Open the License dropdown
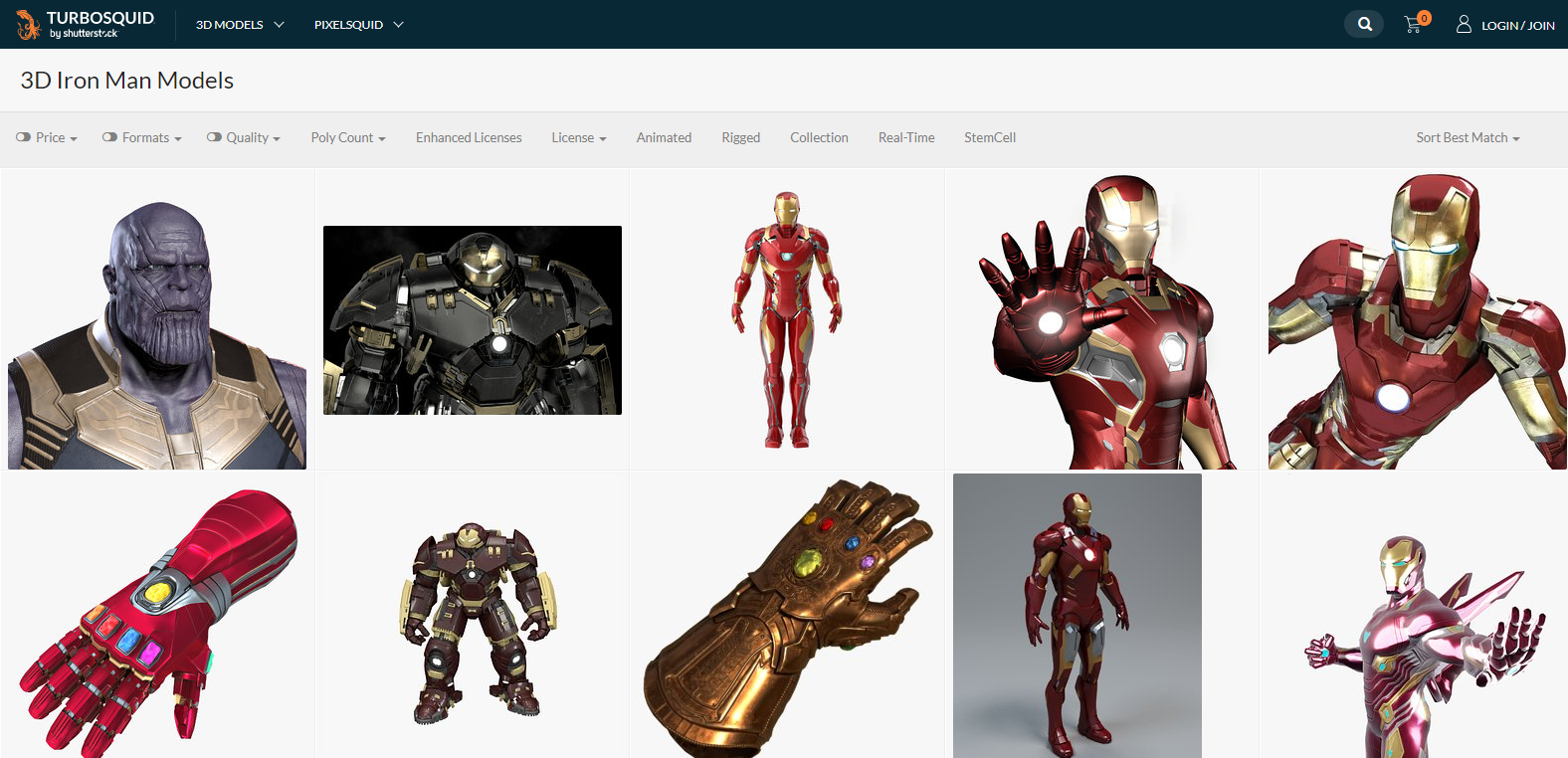The image size is (1568, 758). tap(579, 137)
